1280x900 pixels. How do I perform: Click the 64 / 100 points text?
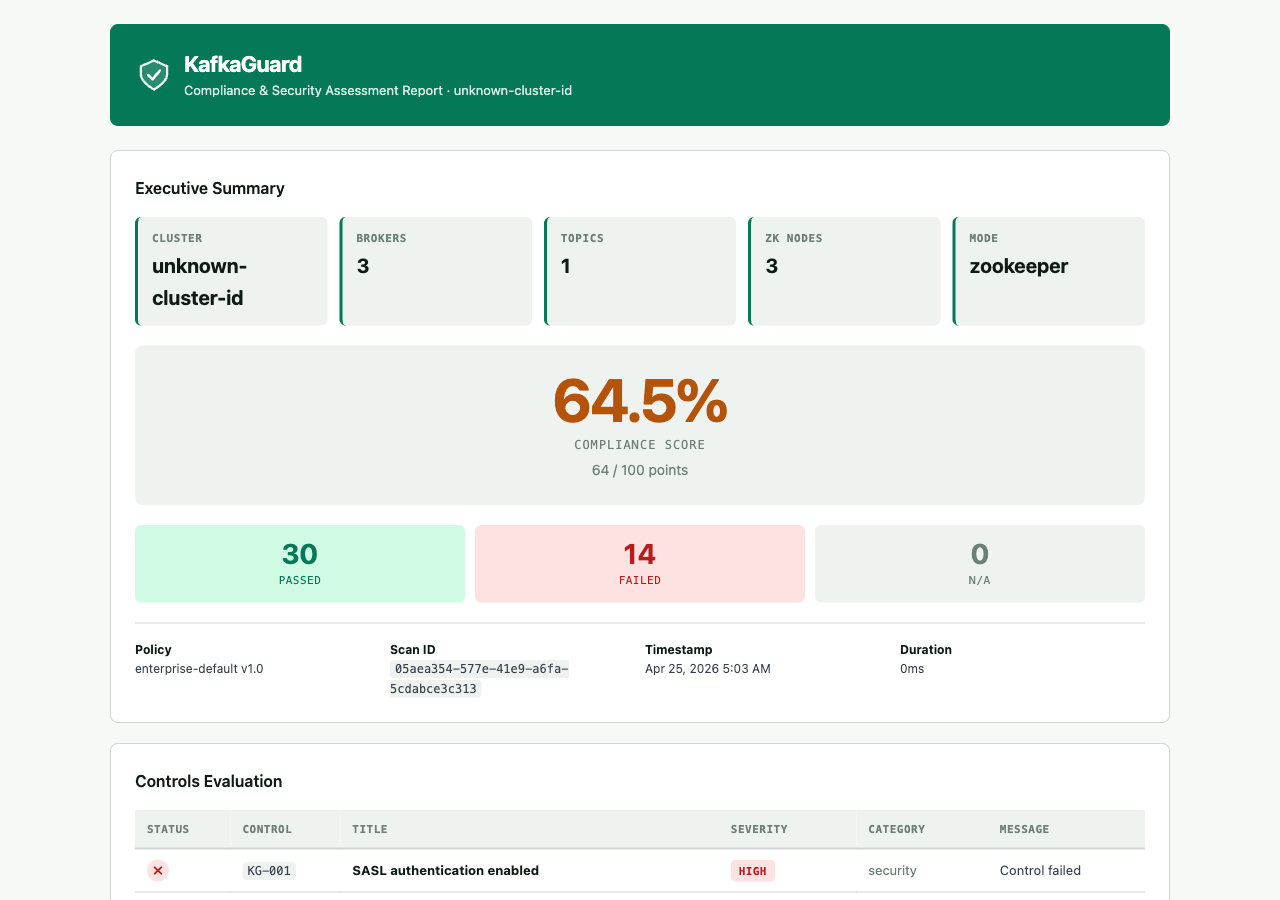pos(640,470)
